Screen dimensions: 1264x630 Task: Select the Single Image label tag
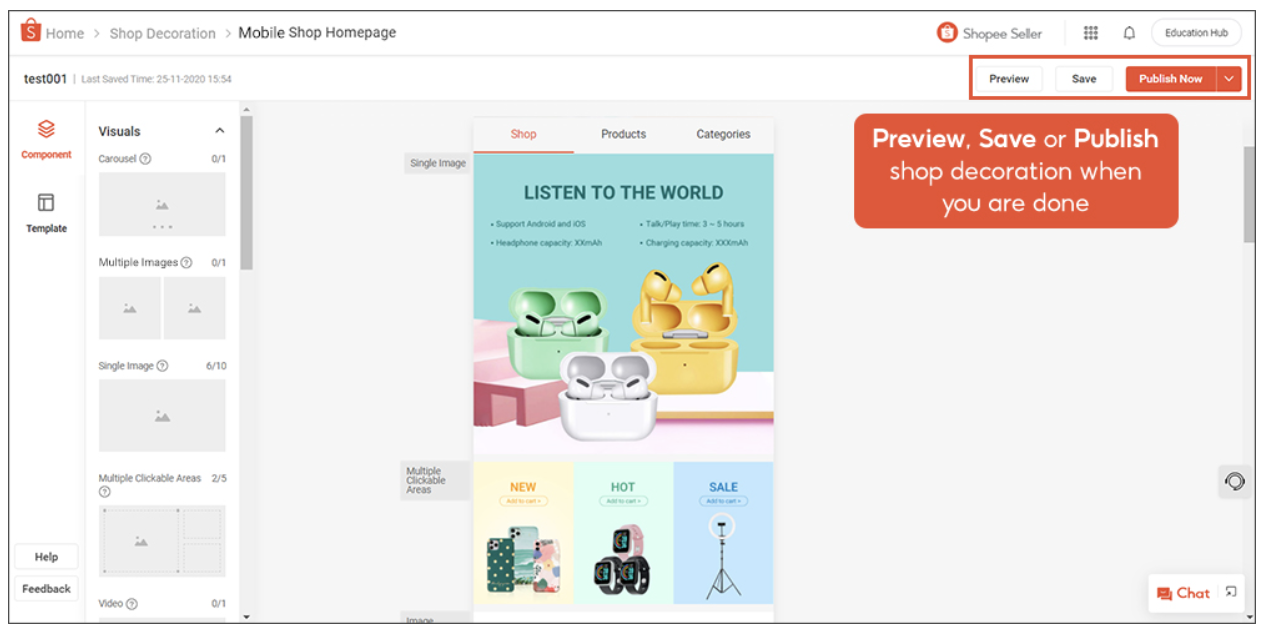coord(438,163)
